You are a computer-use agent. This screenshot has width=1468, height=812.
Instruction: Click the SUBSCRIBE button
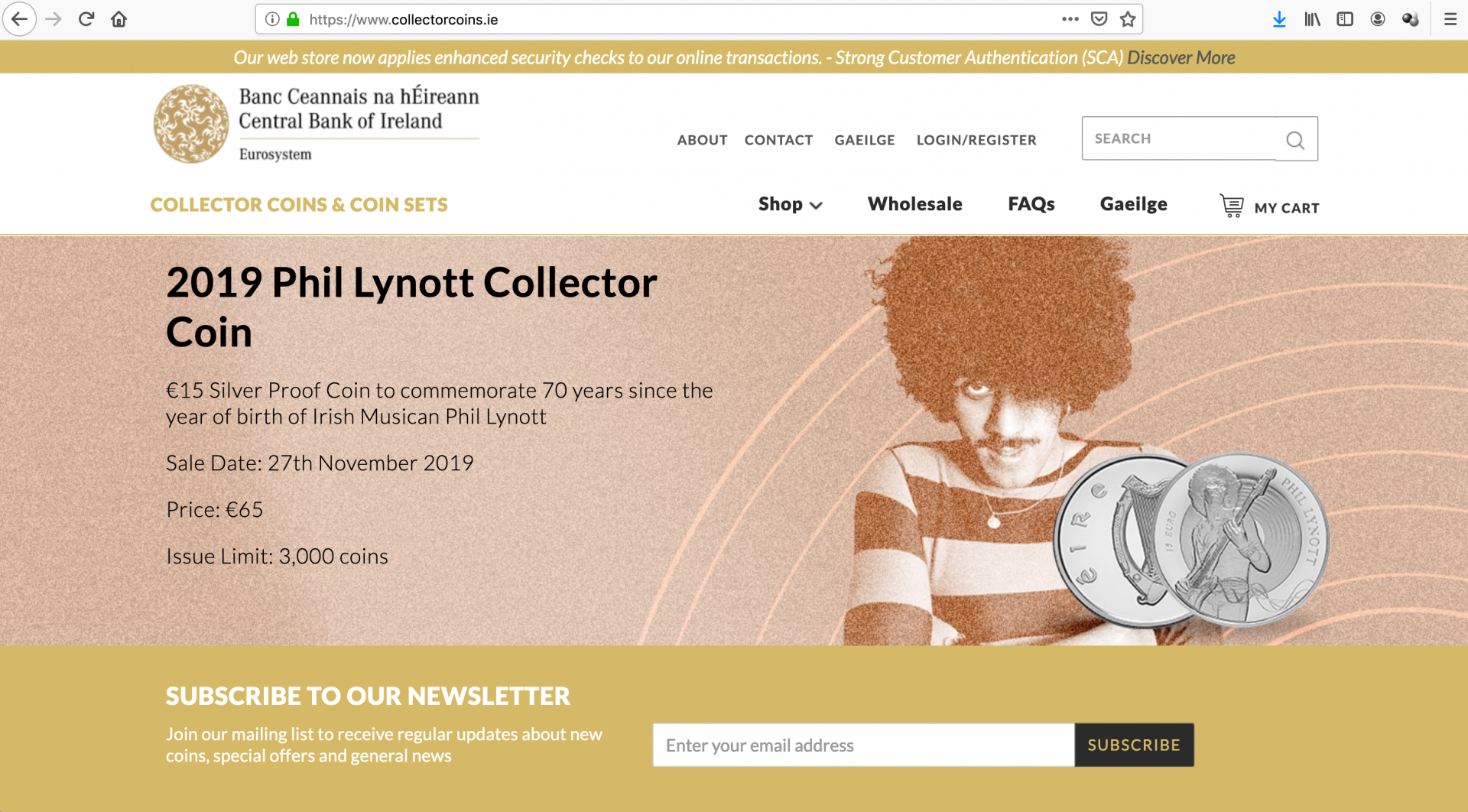[1134, 745]
